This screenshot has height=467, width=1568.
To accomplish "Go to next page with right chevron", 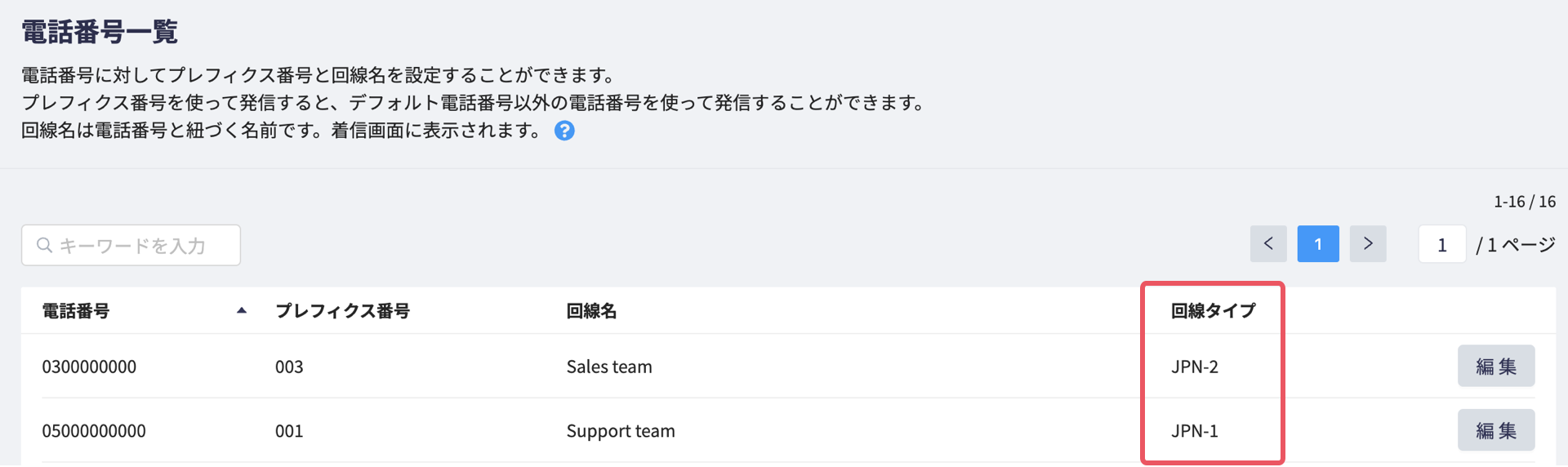I will (1368, 244).
